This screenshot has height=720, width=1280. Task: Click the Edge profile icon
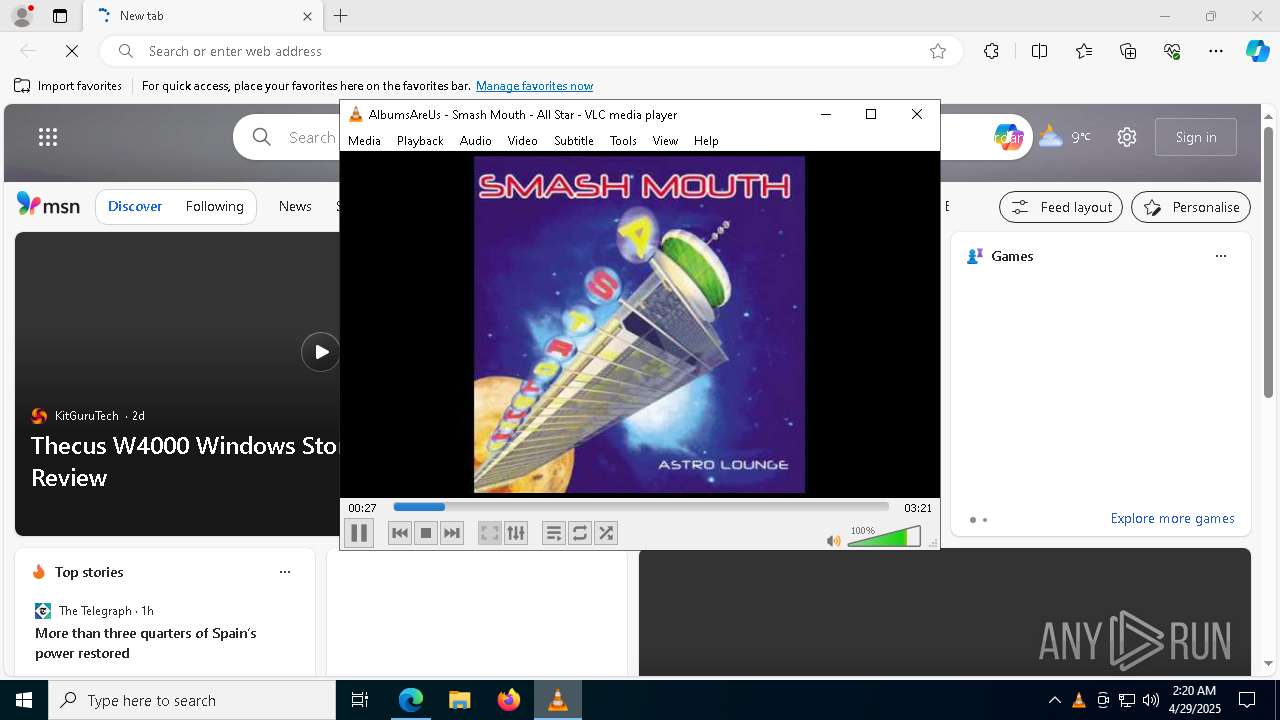(21, 16)
